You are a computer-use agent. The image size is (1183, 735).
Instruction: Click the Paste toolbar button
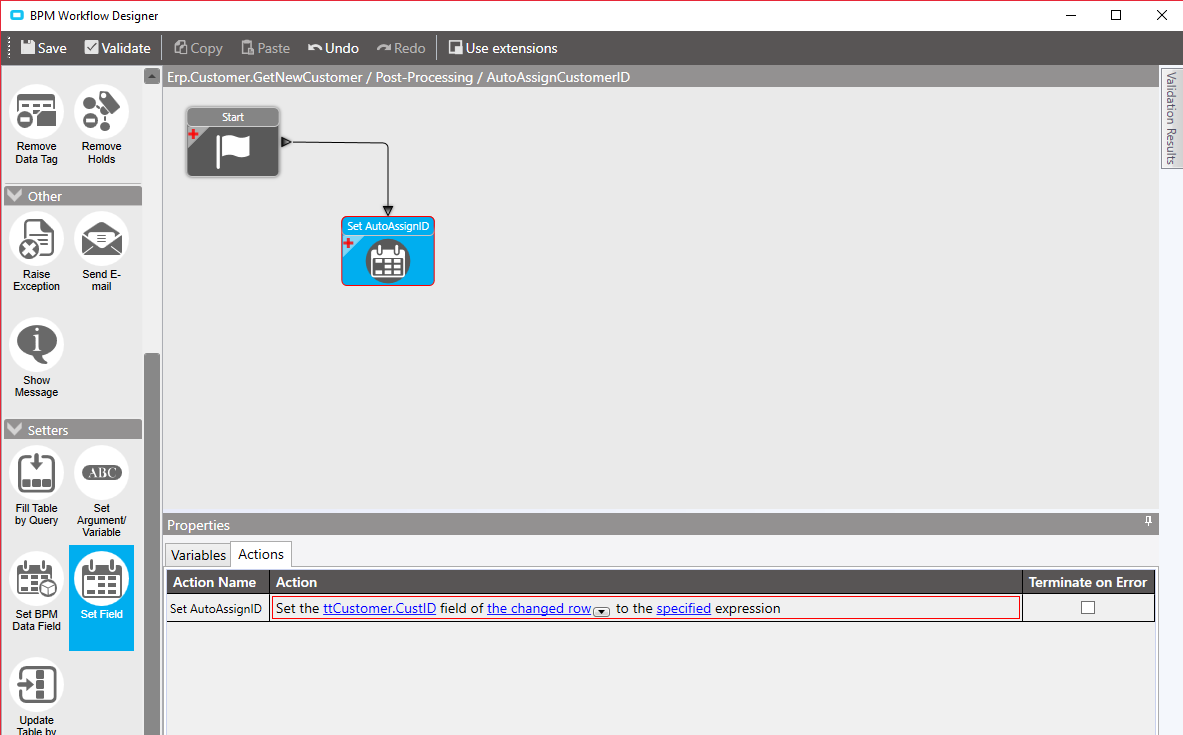point(266,48)
